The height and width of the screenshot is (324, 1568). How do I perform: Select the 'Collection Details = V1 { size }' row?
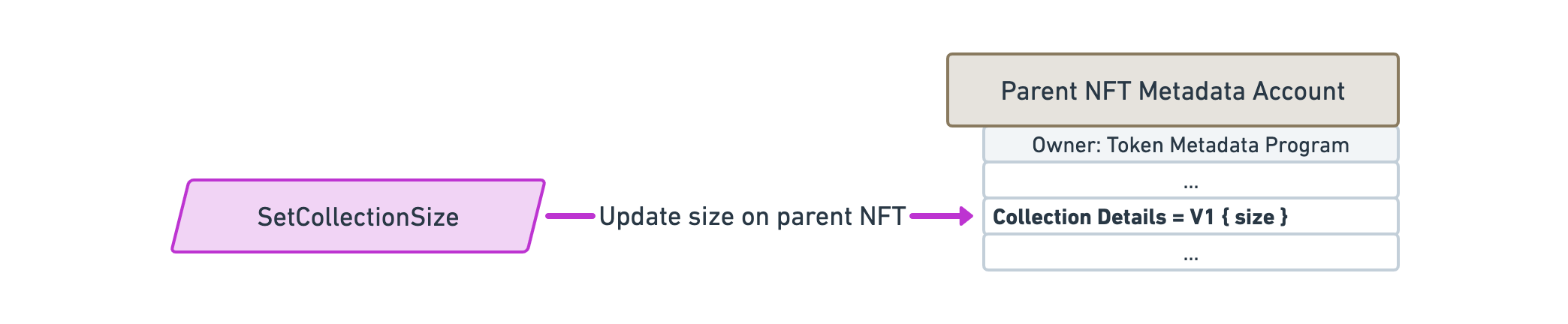[1191, 217]
